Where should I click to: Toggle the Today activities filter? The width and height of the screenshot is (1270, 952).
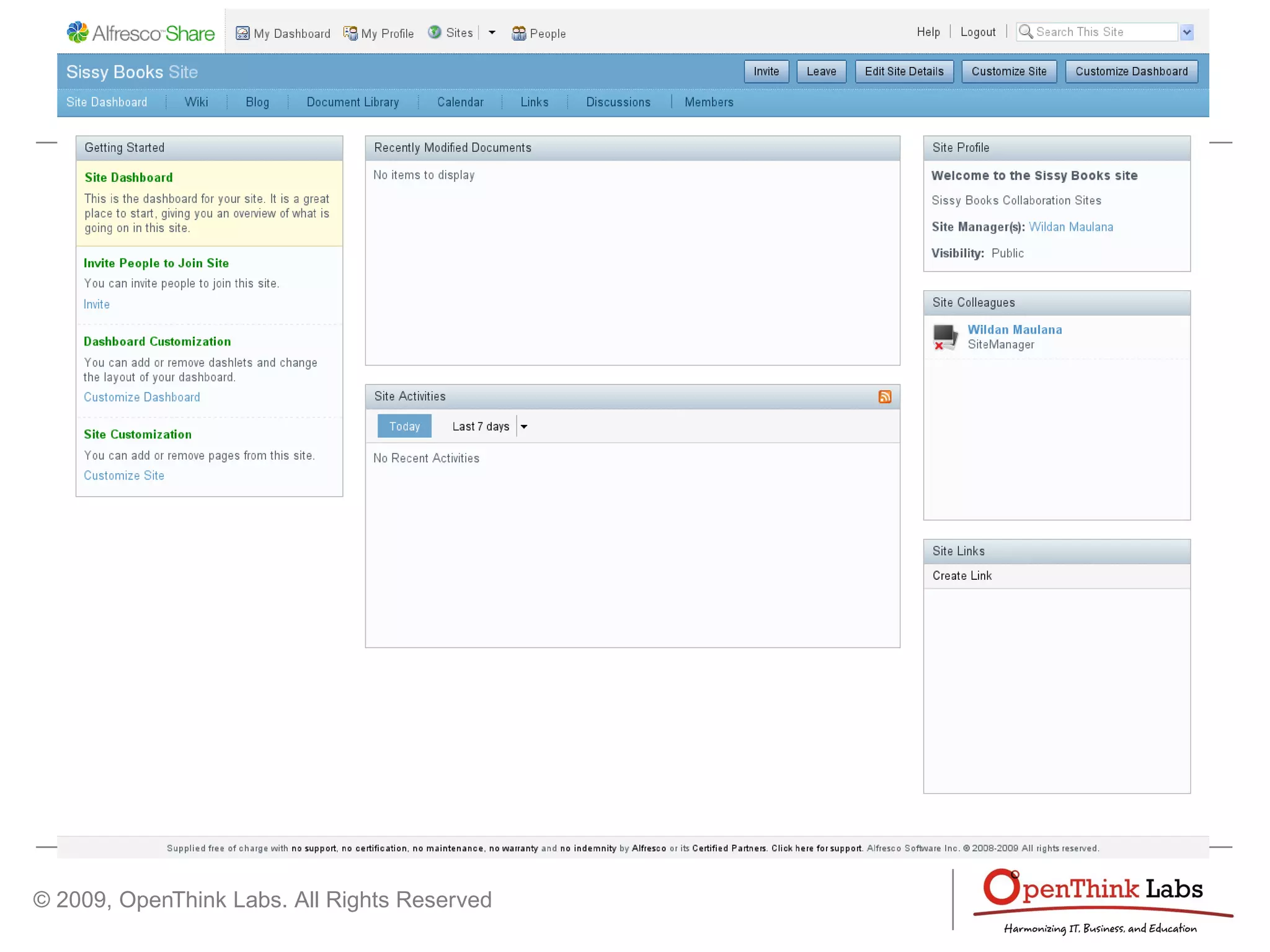click(404, 427)
